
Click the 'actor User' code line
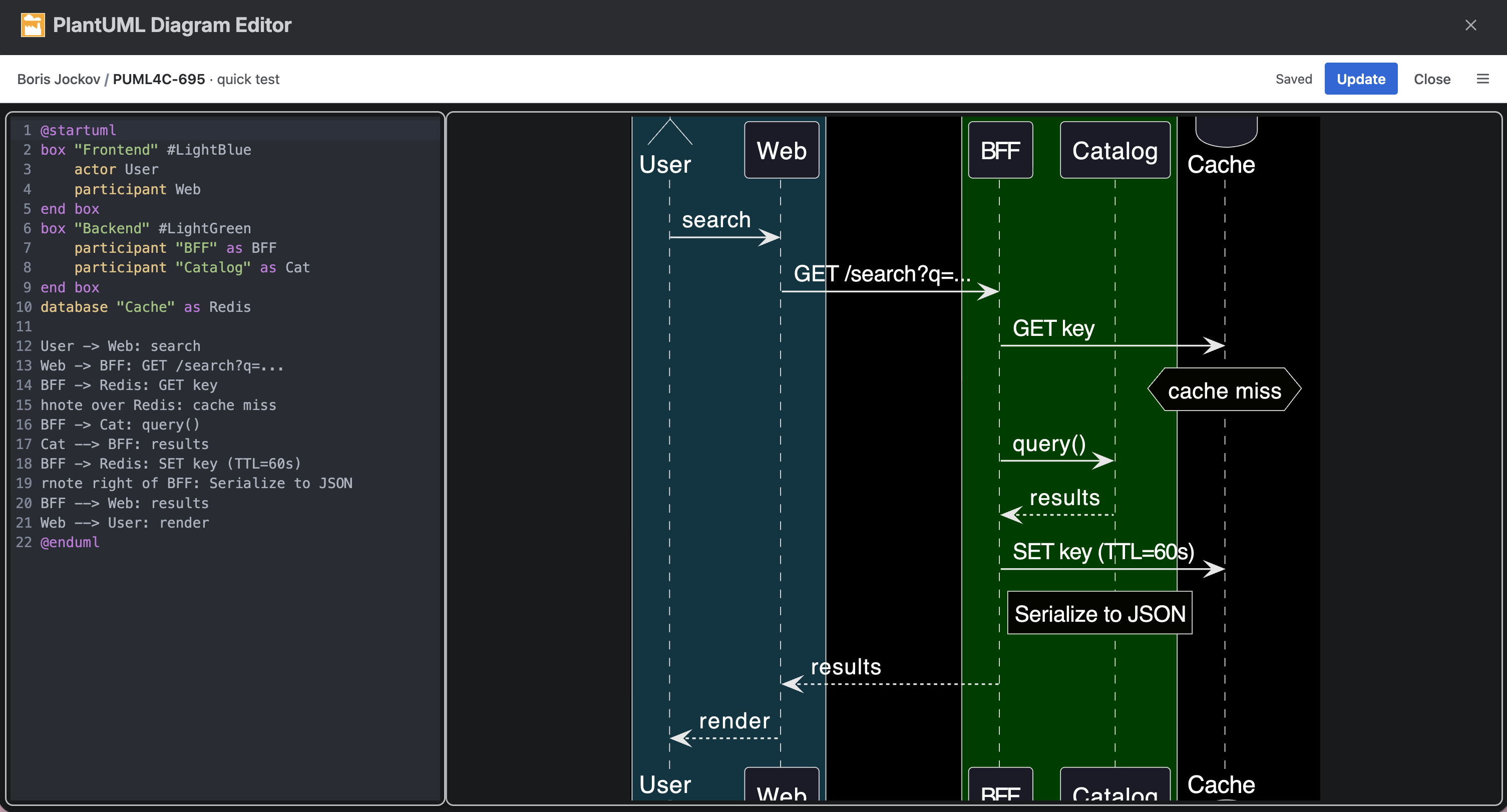pyautogui.click(x=116, y=169)
